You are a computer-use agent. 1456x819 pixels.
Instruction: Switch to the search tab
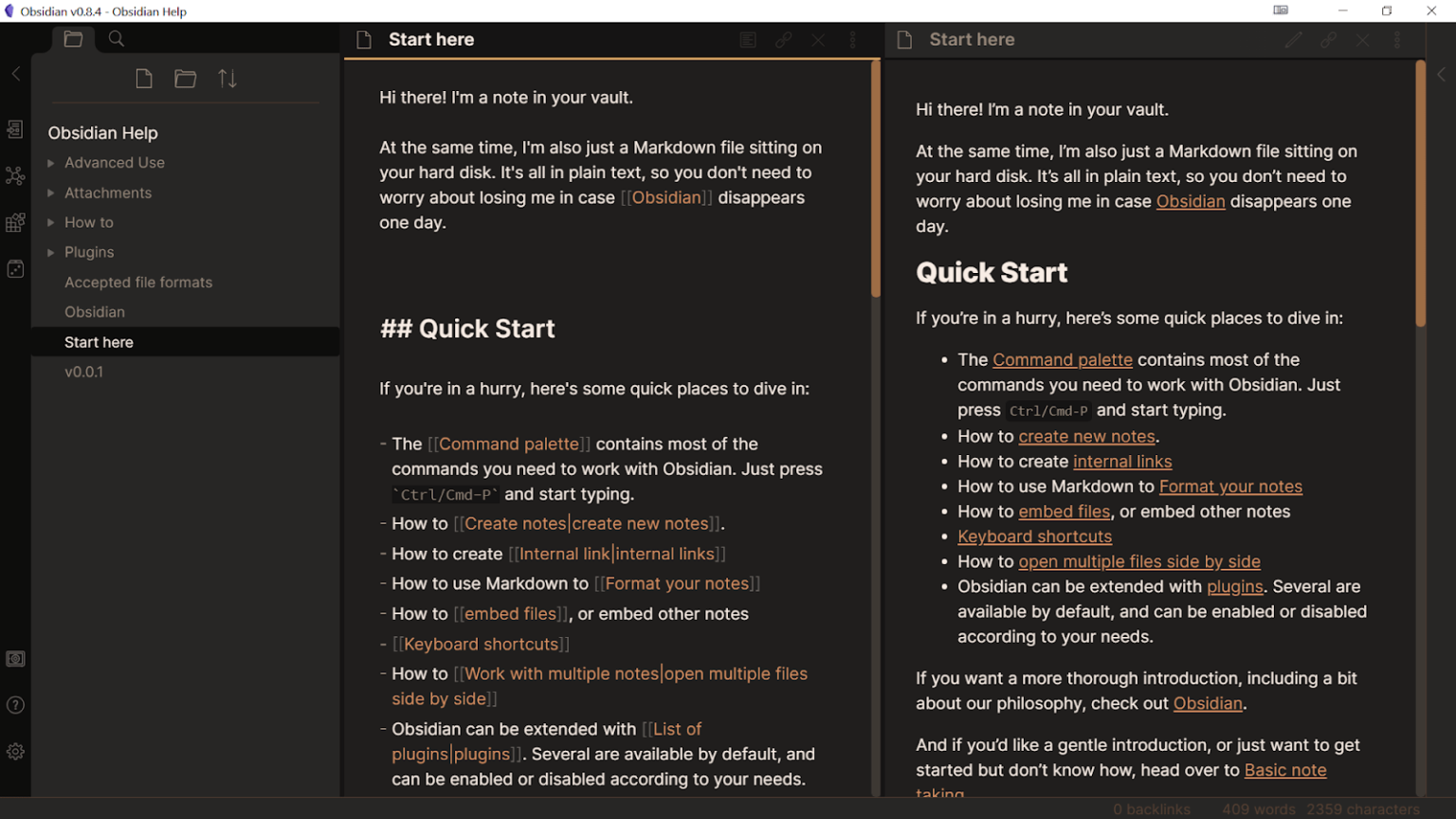[116, 39]
